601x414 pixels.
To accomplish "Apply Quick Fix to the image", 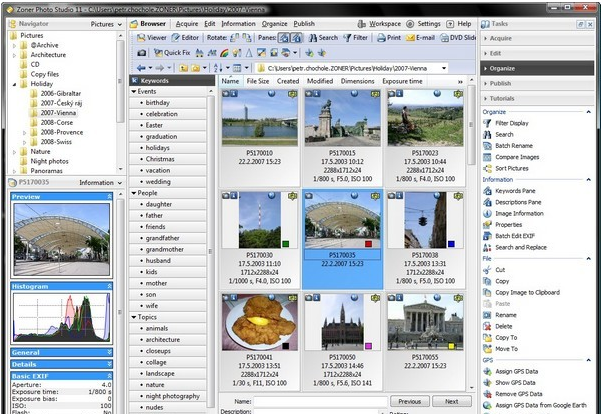I will (172, 53).
